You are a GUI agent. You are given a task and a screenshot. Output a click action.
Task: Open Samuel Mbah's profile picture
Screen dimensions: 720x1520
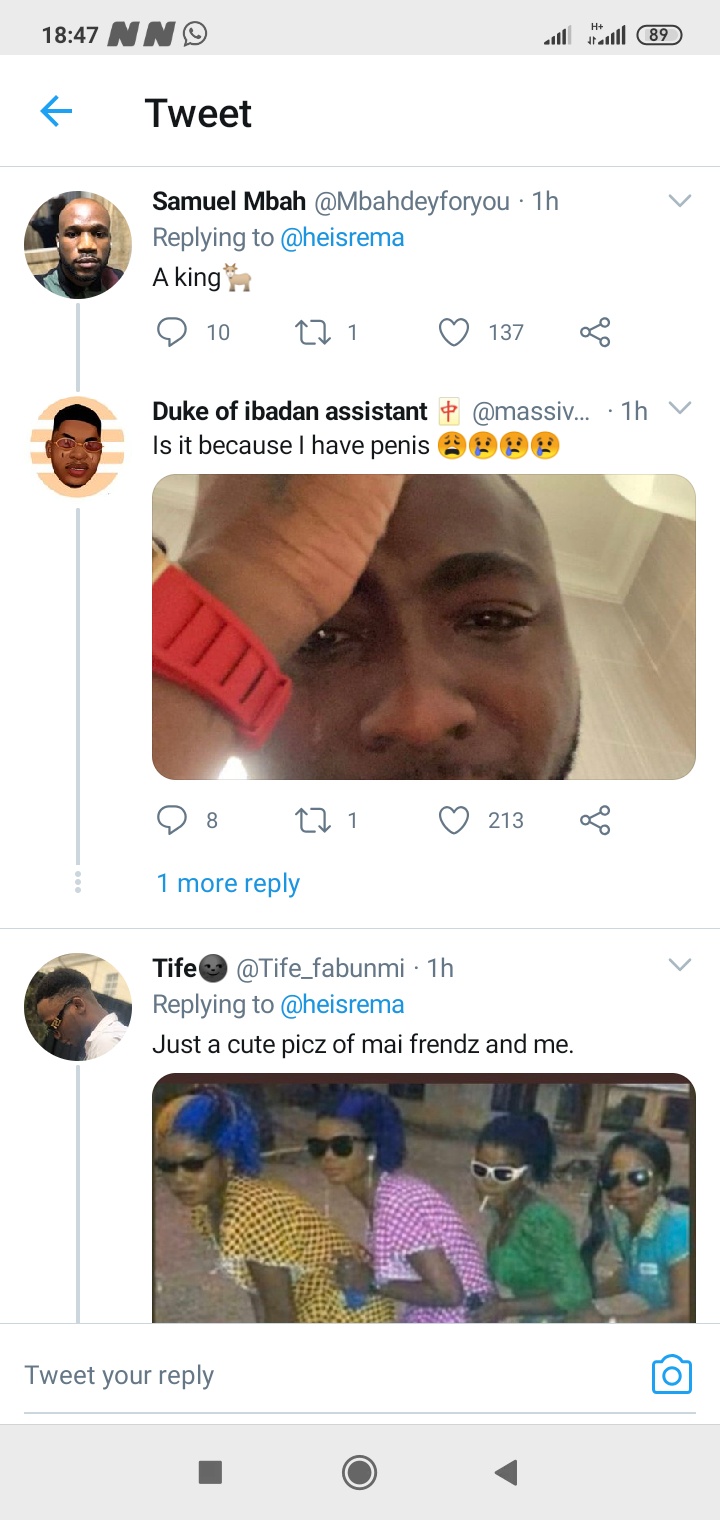[x=77, y=246]
